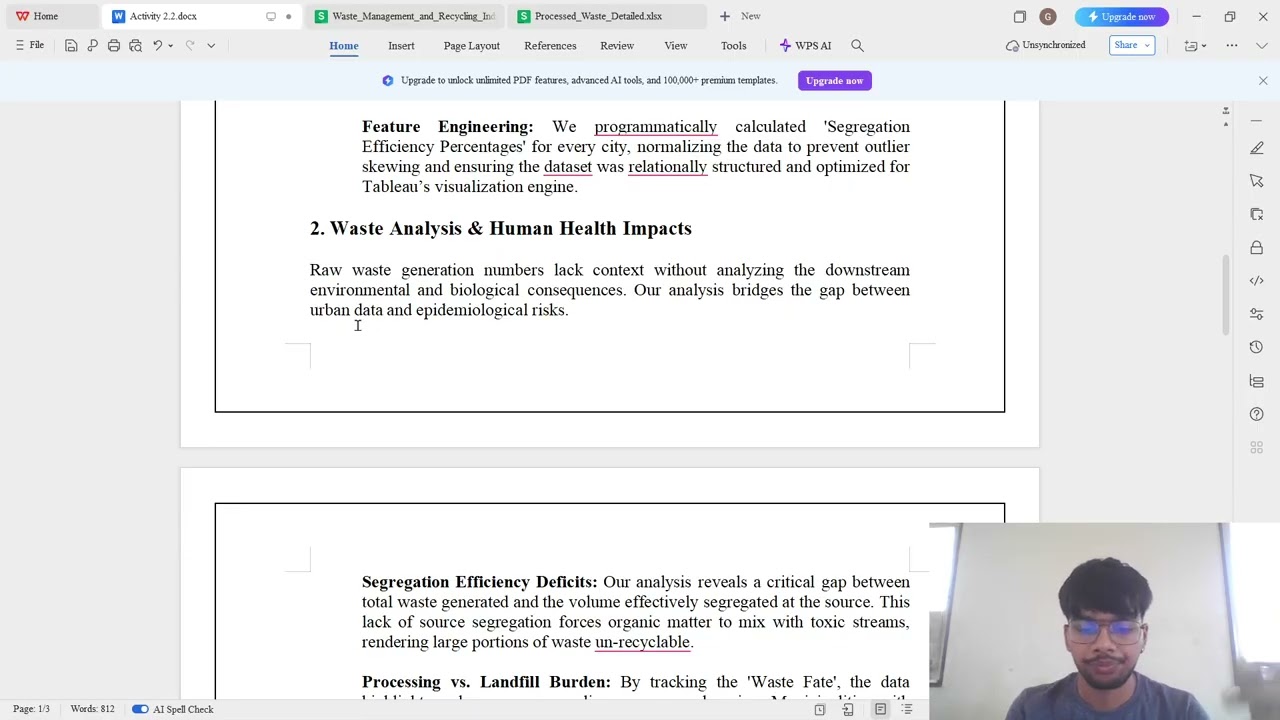
Task: Open the G user account avatar
Action: point(1047,16)
